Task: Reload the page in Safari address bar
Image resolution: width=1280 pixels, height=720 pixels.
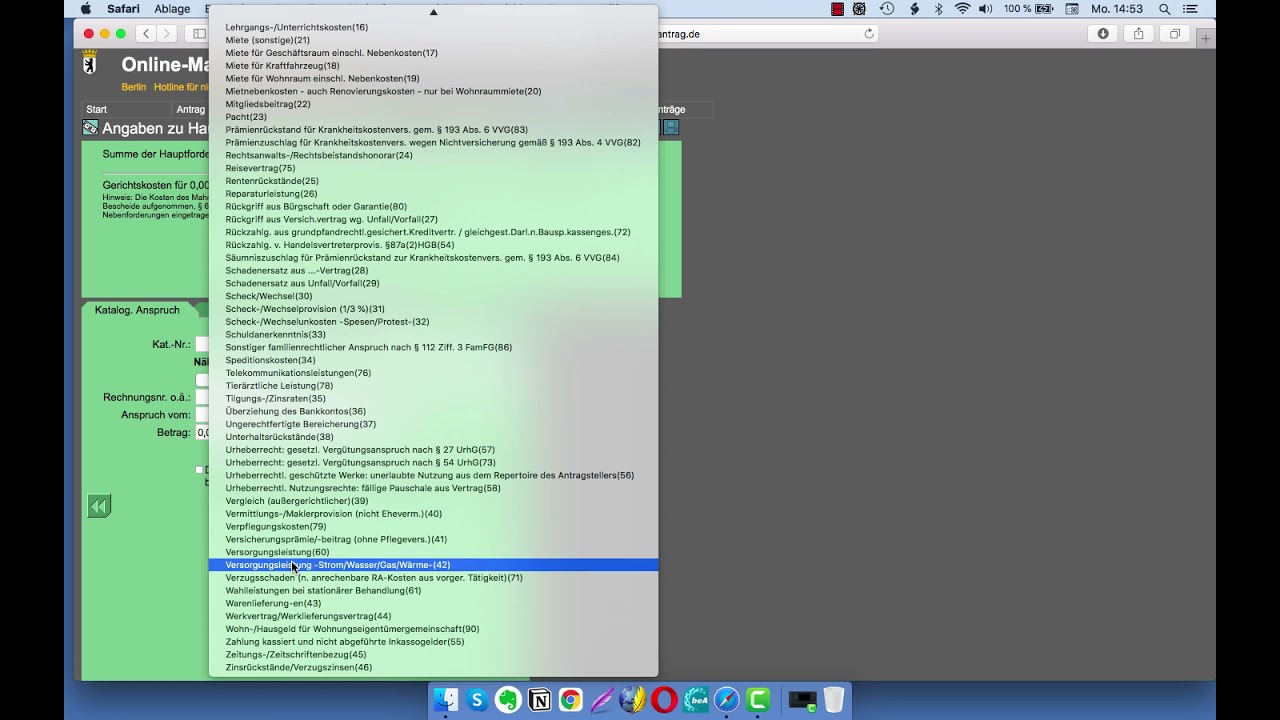Action: [869, 33]
